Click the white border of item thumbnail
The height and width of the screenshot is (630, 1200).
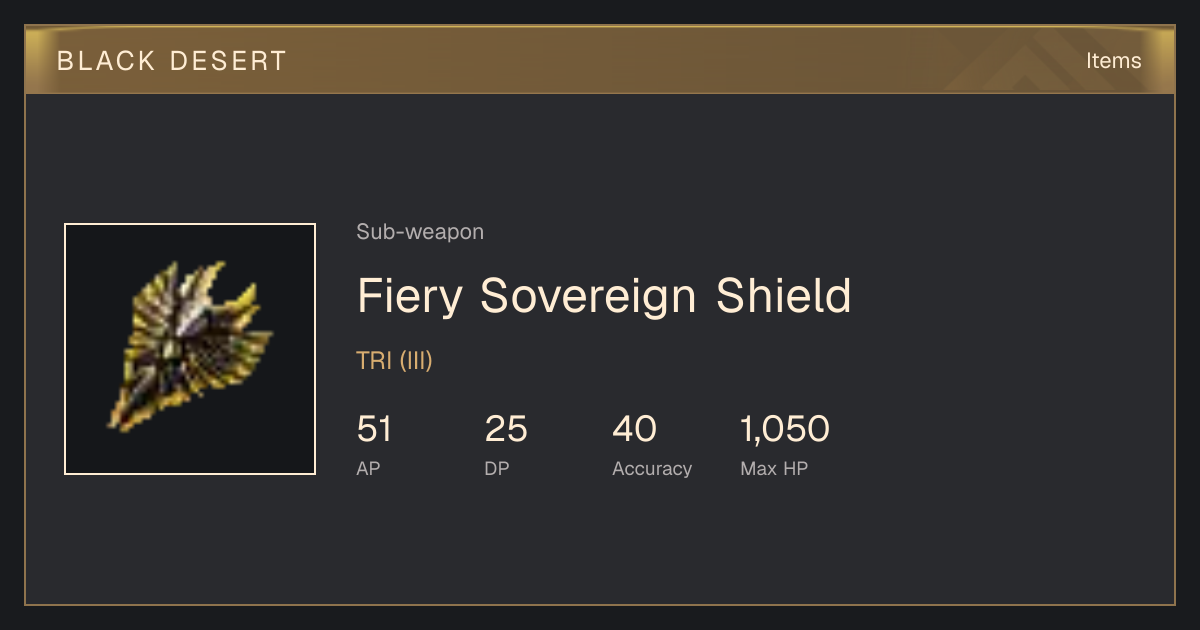click(x=190, y=225)
